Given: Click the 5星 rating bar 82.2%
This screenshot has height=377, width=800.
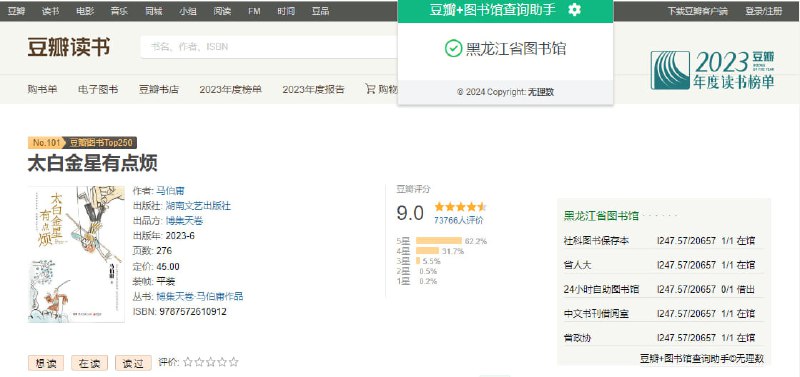Looking at the screenshot, I should 439,241.
